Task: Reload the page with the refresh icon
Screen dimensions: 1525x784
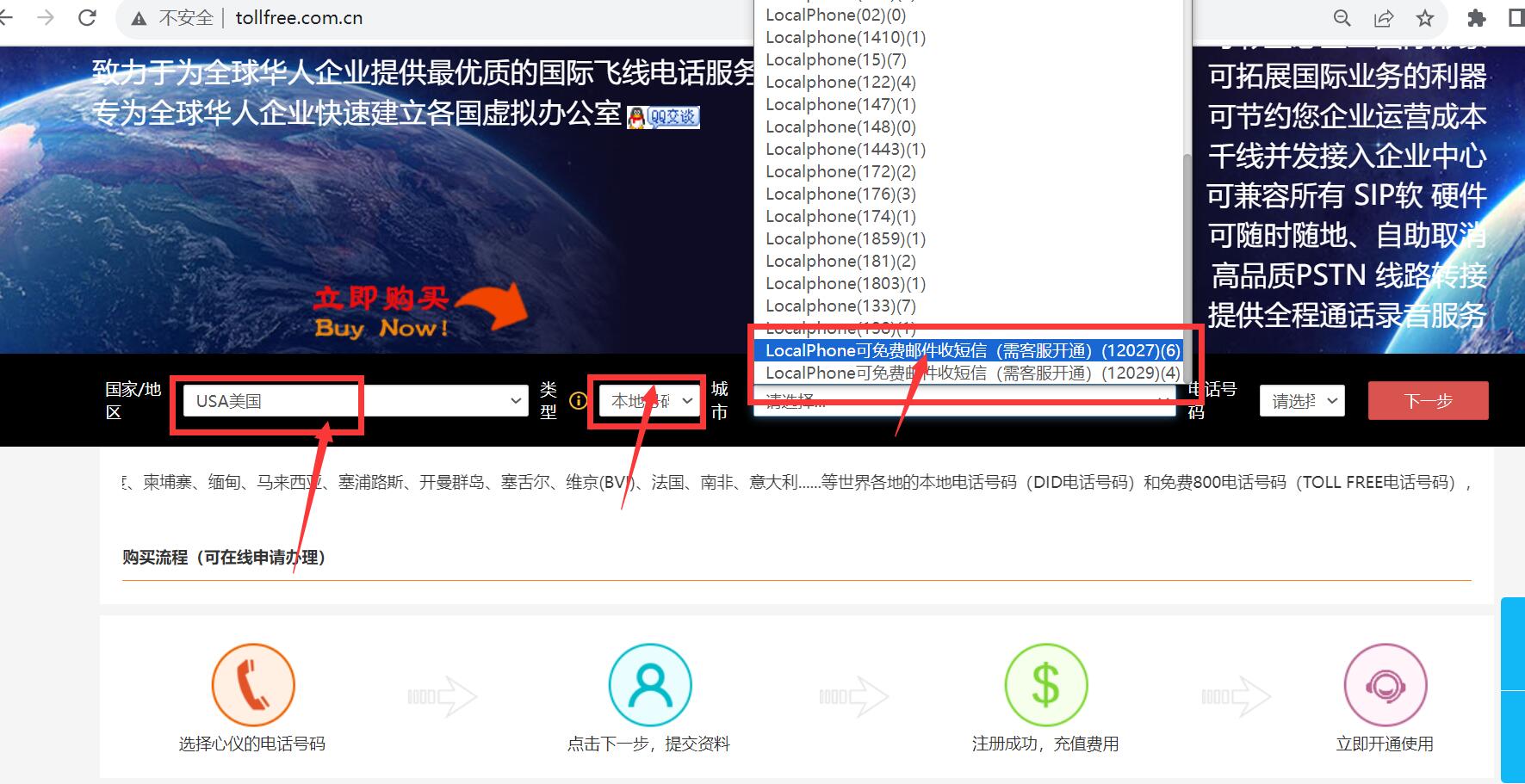Action: [87, 17]
